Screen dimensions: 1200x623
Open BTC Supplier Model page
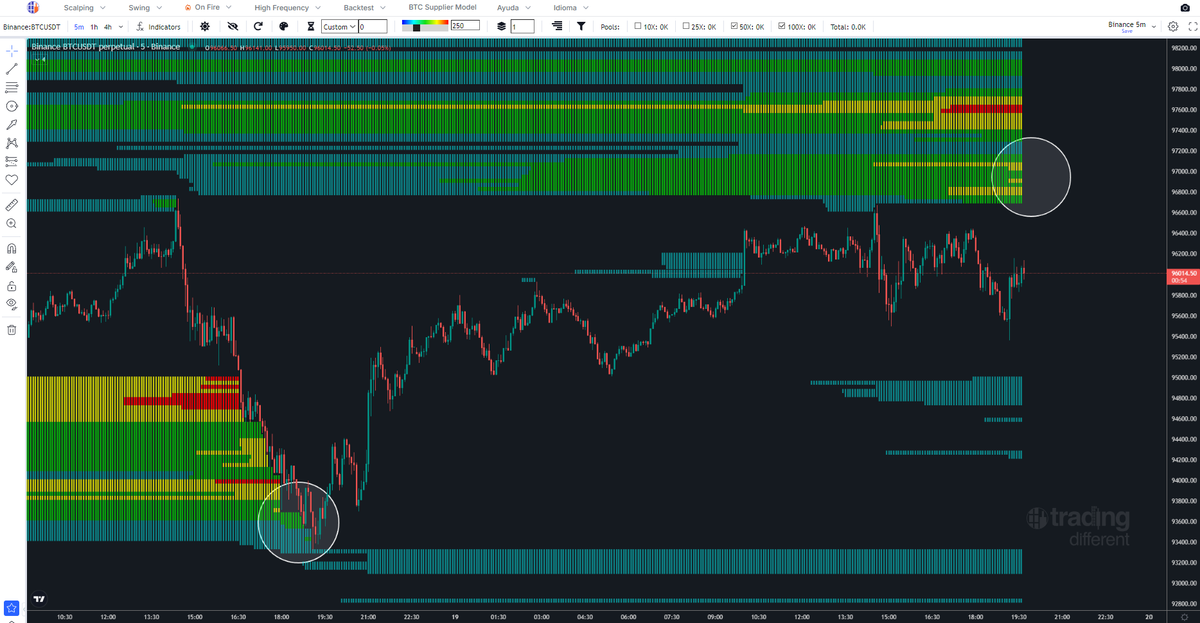pyautogui.click(x=442, y=8)
